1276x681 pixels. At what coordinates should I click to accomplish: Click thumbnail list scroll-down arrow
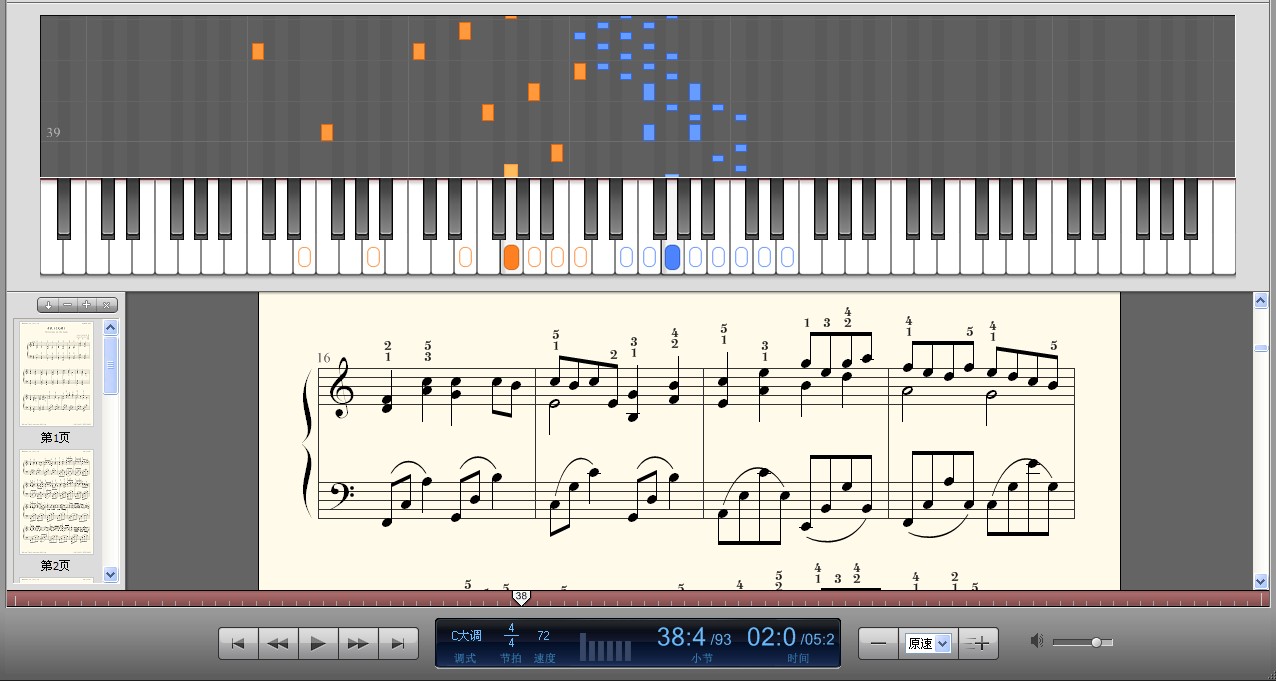click(x=111, y=575)
